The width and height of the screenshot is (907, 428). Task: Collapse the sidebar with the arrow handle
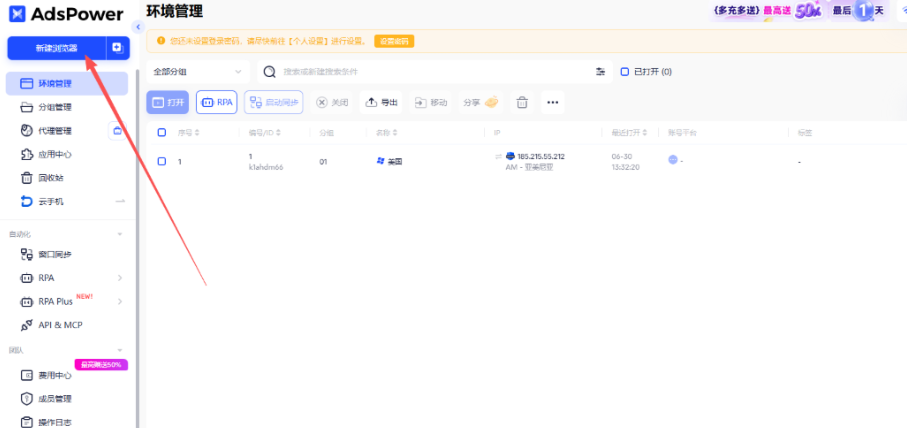pyautogui.click(x=138, y=27)
